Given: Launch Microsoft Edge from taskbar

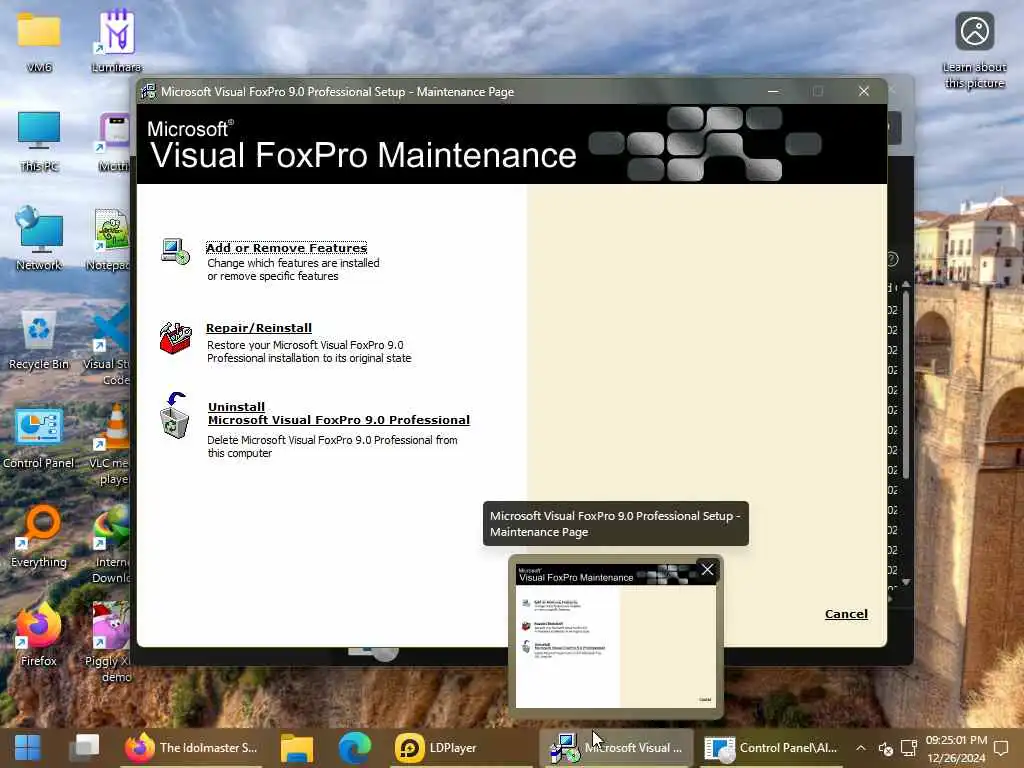Looking at the screenshot, I should click(355, 748).
